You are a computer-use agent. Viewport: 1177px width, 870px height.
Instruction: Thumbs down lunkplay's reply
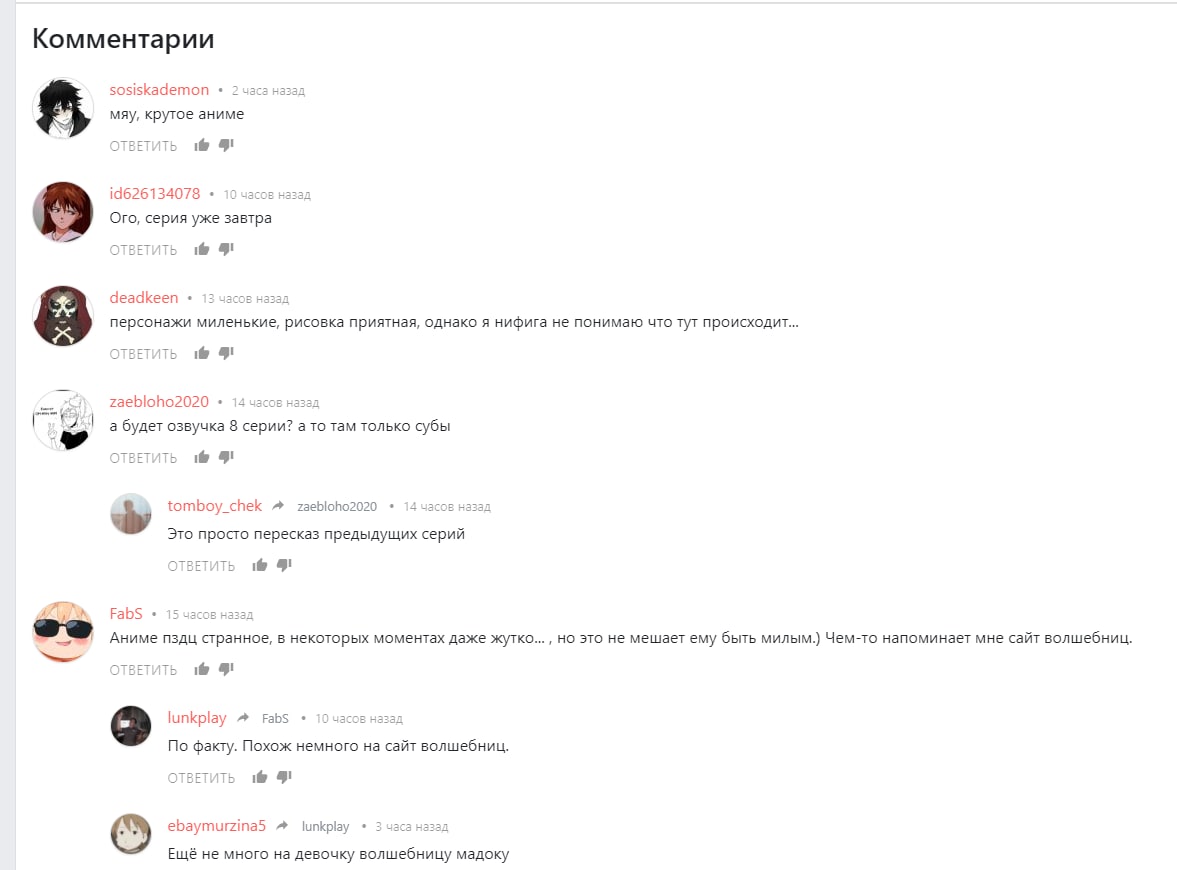pyautogui.click(x=284, y=777)
